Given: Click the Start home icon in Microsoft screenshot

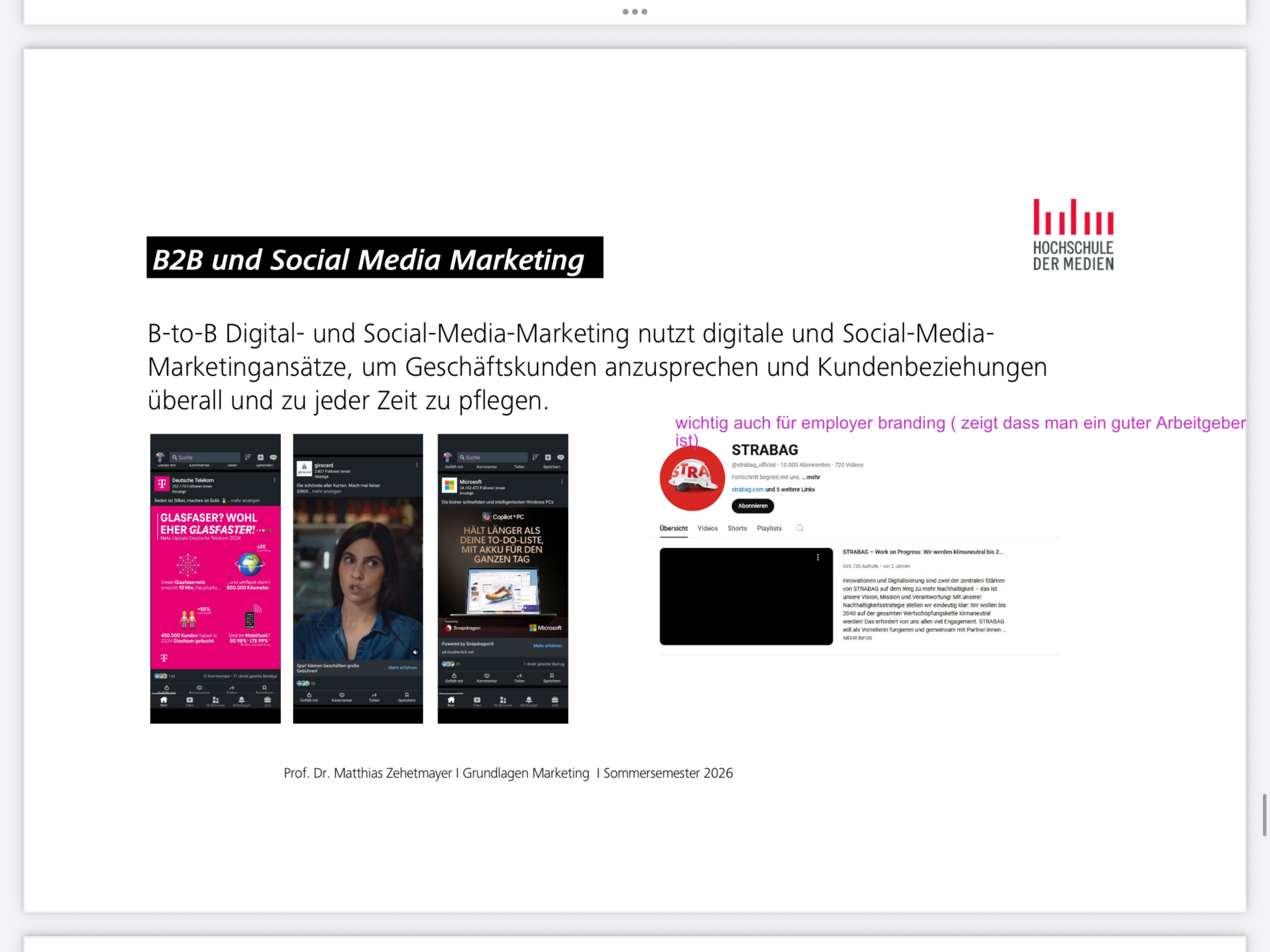Looking at the screenshot, I should coord(451,700).
